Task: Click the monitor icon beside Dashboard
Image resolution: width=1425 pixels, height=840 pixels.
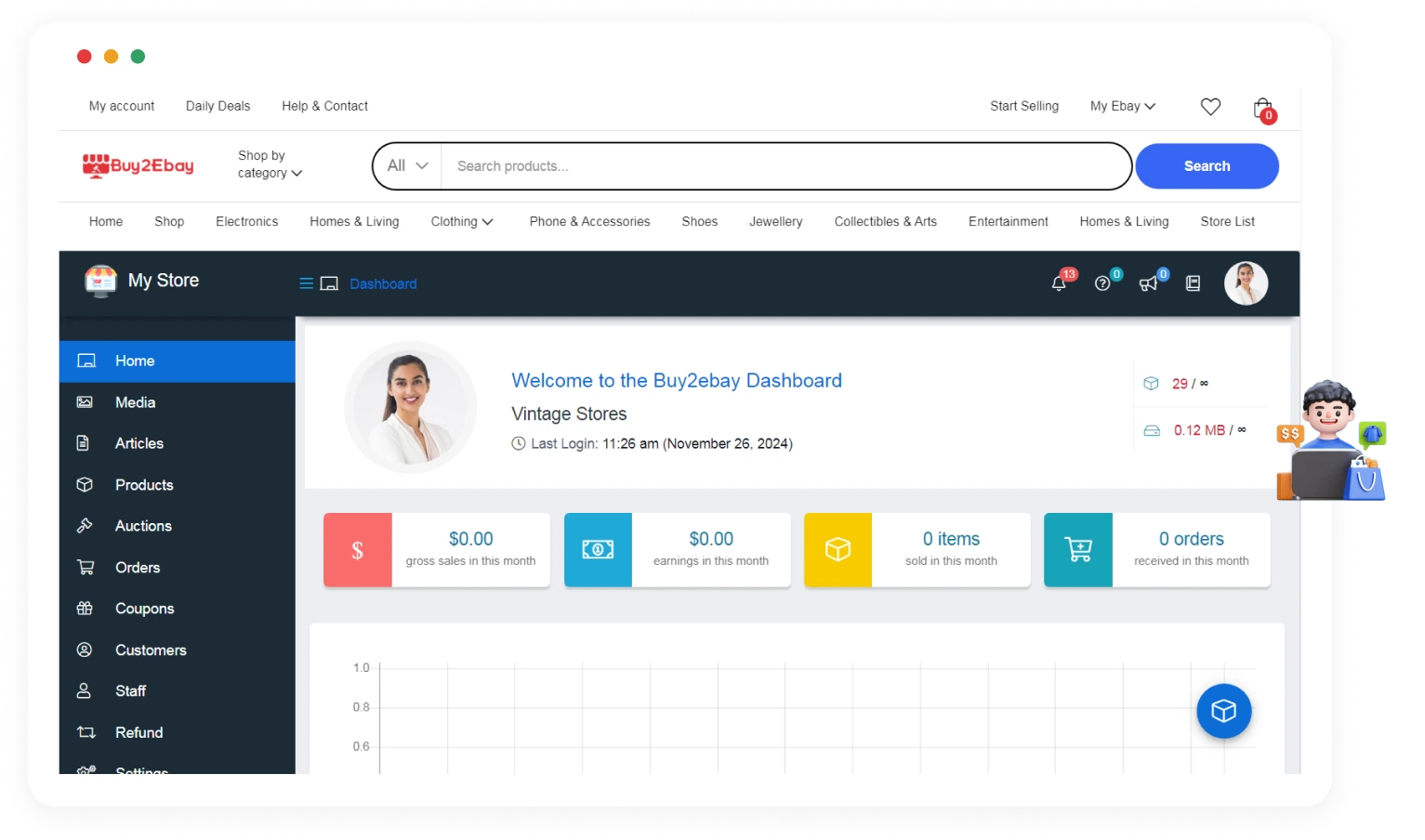Action: tap(329, 283)
